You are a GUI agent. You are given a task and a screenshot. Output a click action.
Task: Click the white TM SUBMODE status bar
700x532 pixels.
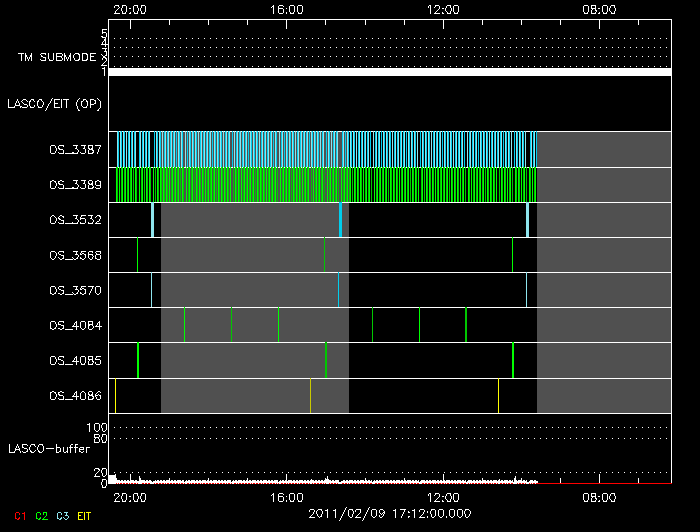point(389,72)
